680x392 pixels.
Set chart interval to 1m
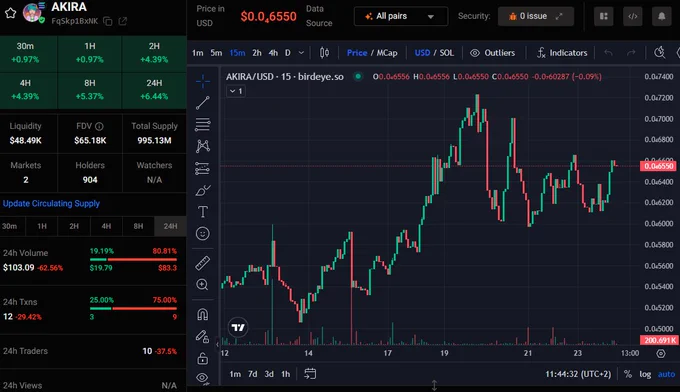click(x=198, y=53)
